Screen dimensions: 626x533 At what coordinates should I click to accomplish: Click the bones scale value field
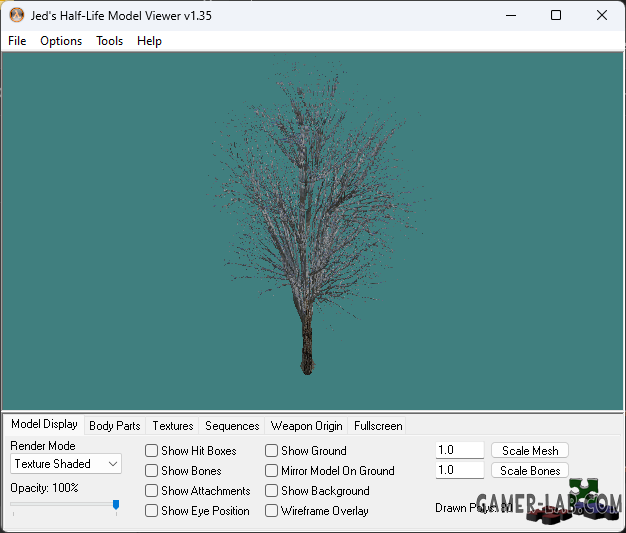pos(460,470)
